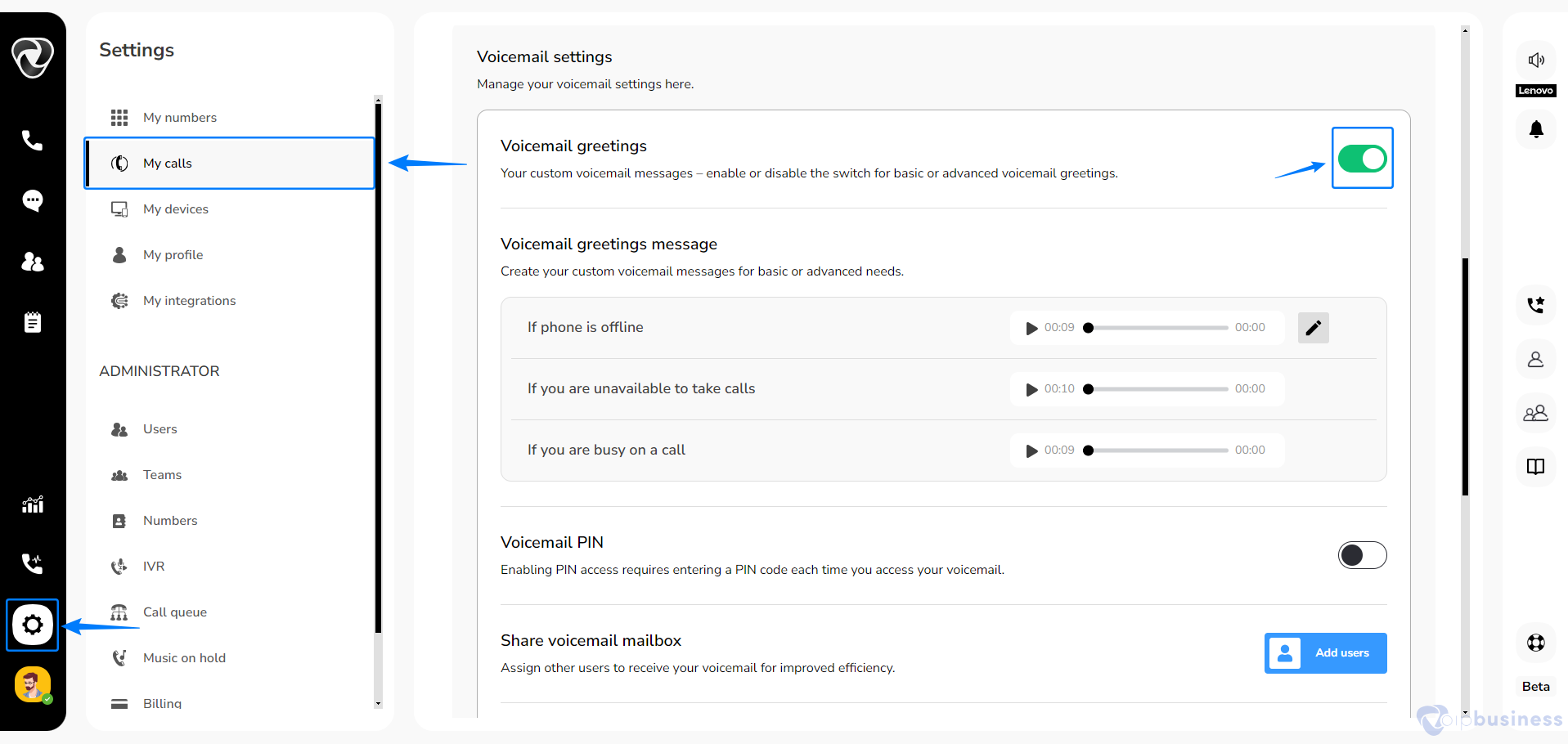Click the main content scrollbar thumb

pos(1465,376)
